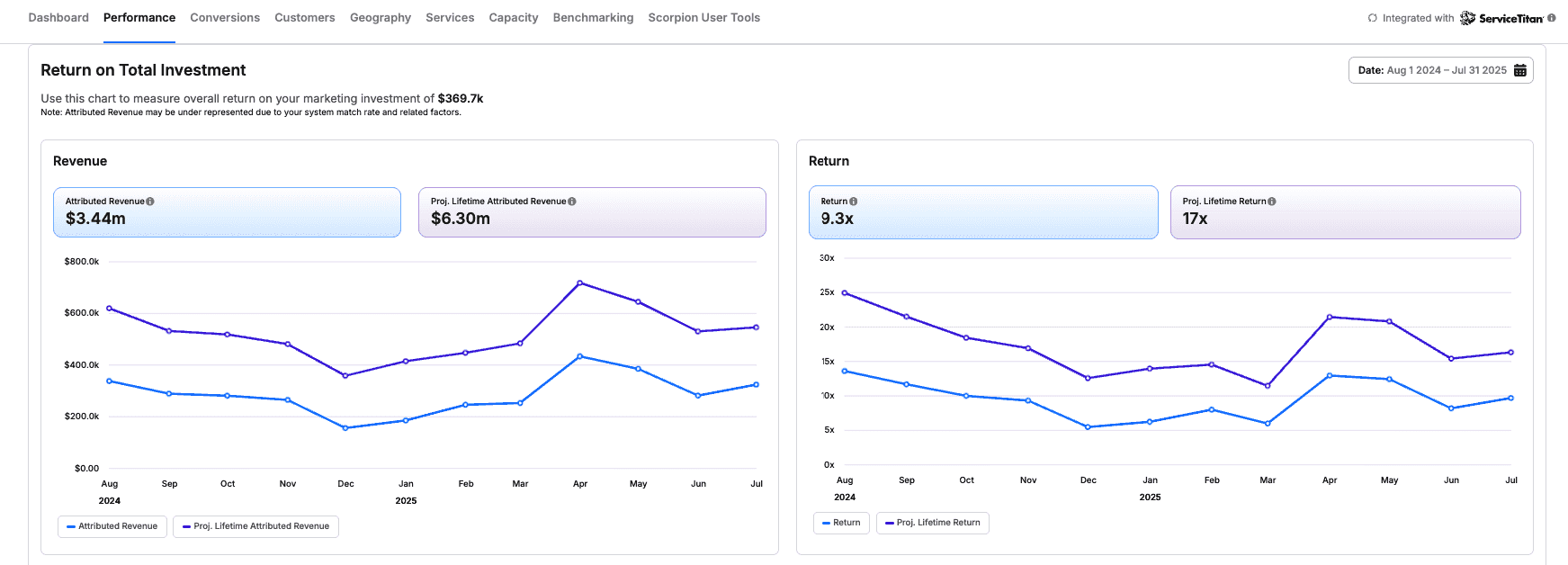This screenshot has width=1568, height=565.
Task: Hide Proj. Lifetime Return legend series
Action: (x=933, y=523)
